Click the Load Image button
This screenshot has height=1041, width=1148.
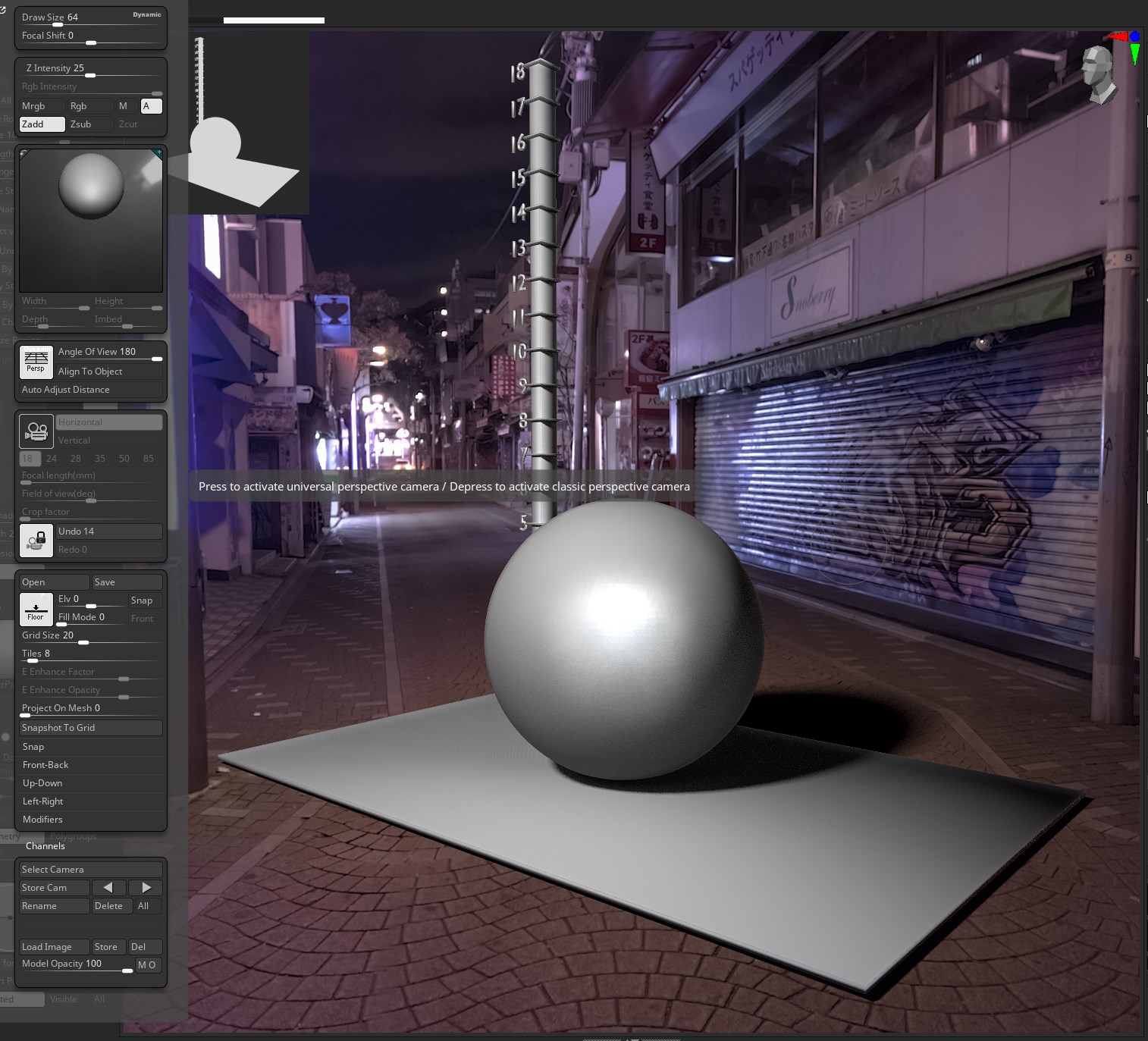point(53,946)
